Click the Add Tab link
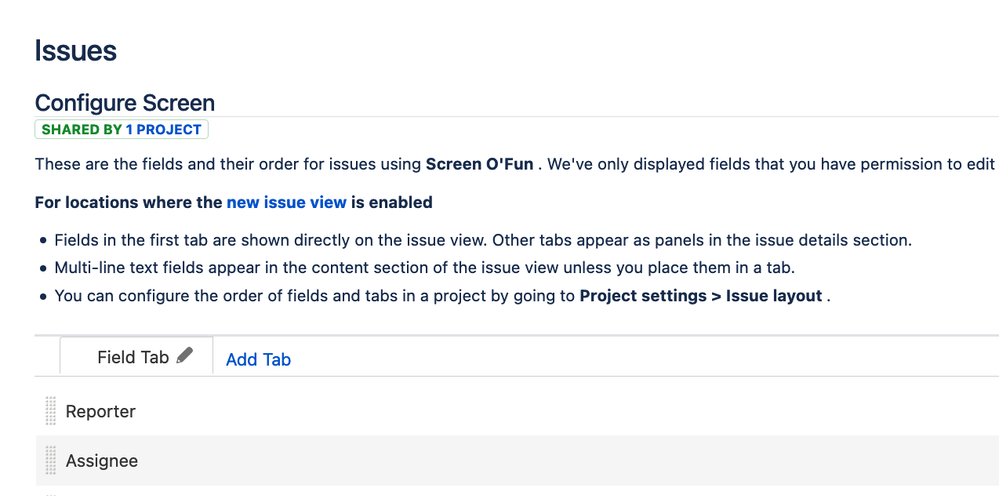Viewport: 999px width, 496px height. click(x=258, y=359)
